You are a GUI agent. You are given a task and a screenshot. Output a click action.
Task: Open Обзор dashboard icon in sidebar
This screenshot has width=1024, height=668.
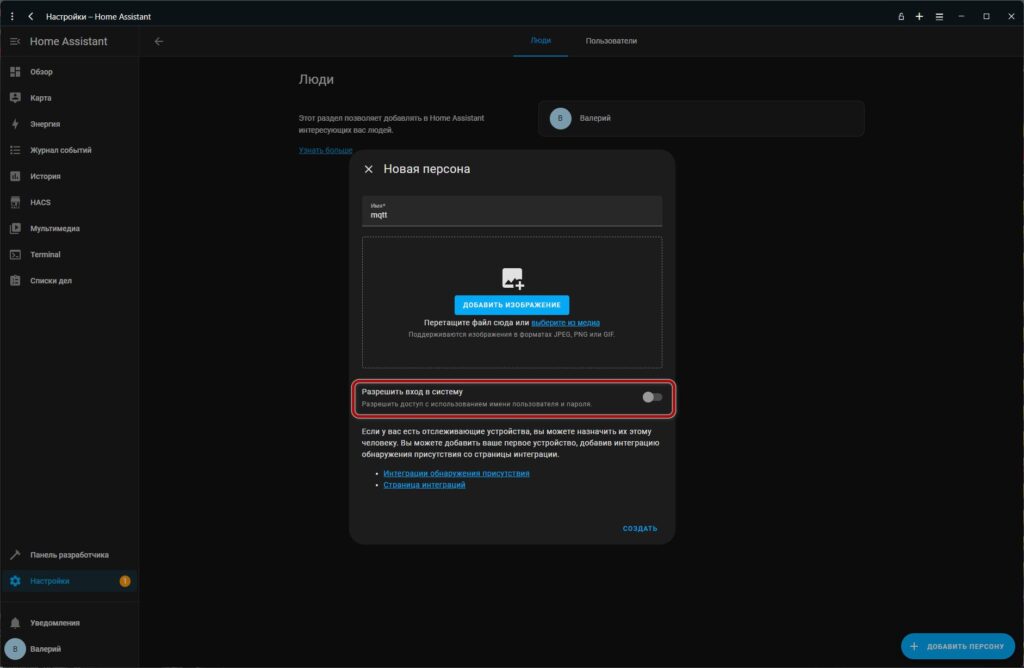(x=15, y=72)
